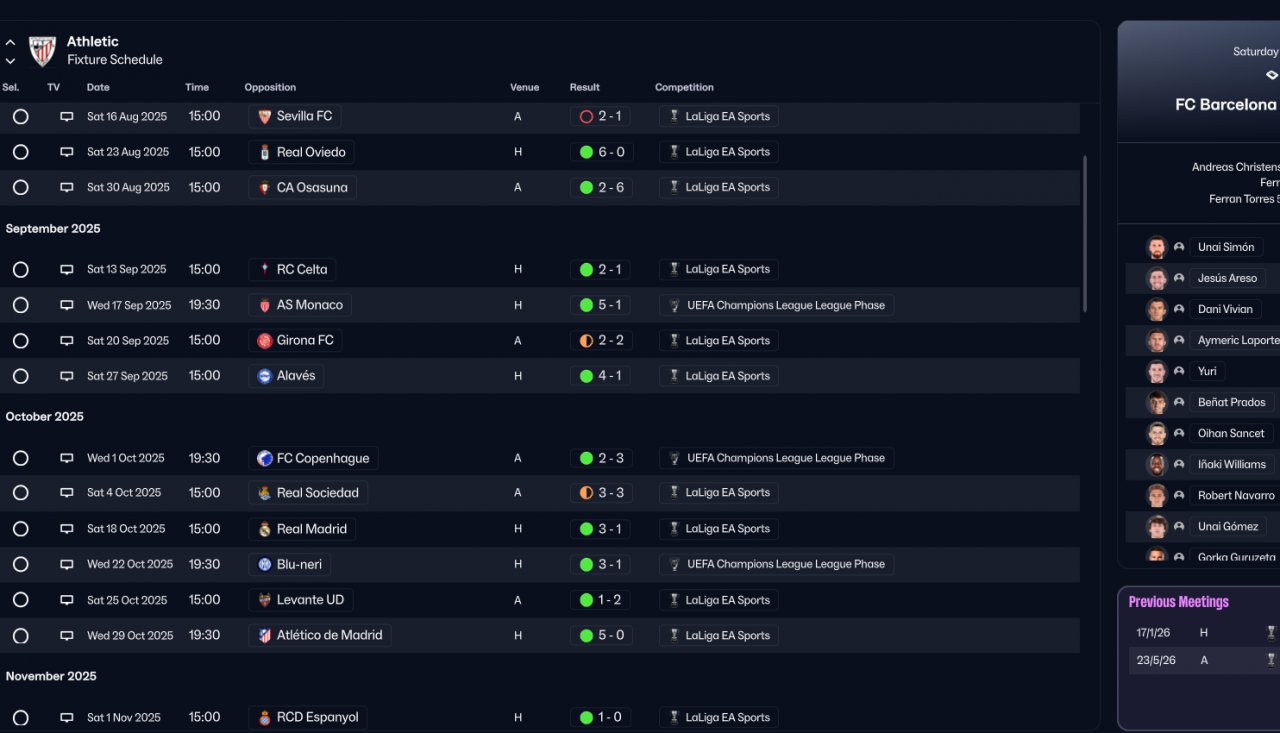Select the Real Oviedo fixture radio button
The width and height of the screenshot is (1280, 733).
20,152
